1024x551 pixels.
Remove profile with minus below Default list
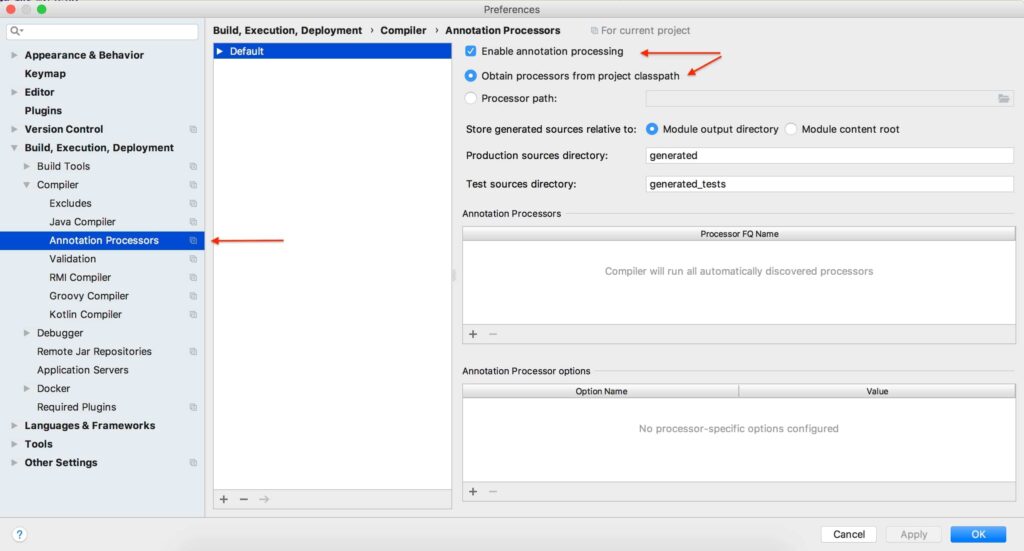point(244,499)
